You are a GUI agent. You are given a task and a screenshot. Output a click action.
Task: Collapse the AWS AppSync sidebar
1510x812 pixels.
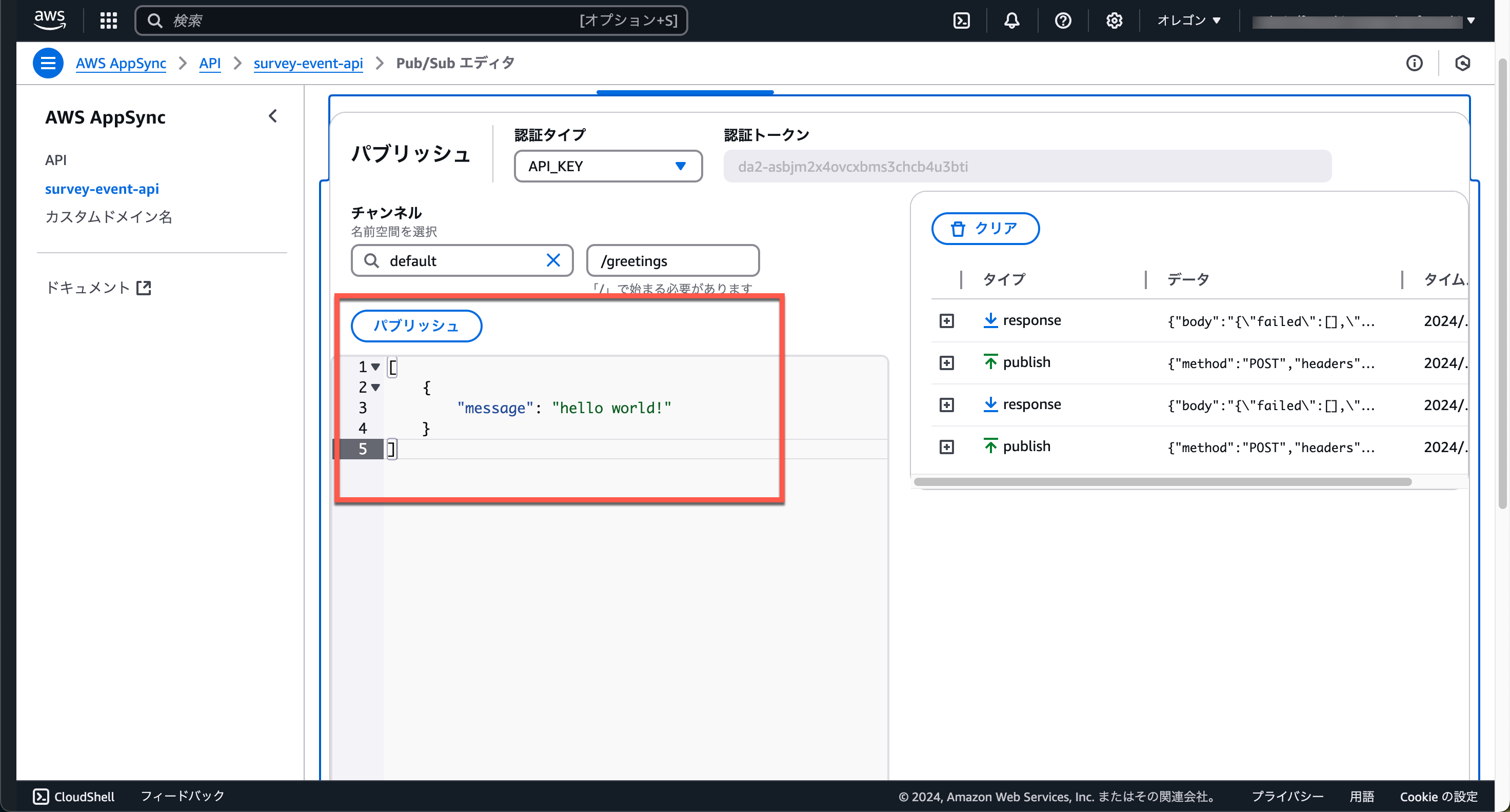272,116
